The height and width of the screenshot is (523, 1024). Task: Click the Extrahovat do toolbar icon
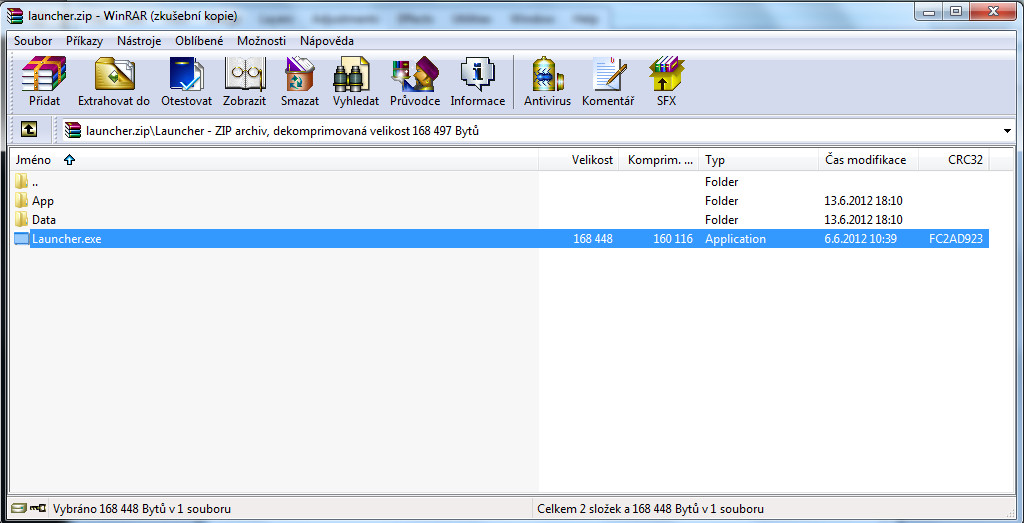[x=114, y=74]
